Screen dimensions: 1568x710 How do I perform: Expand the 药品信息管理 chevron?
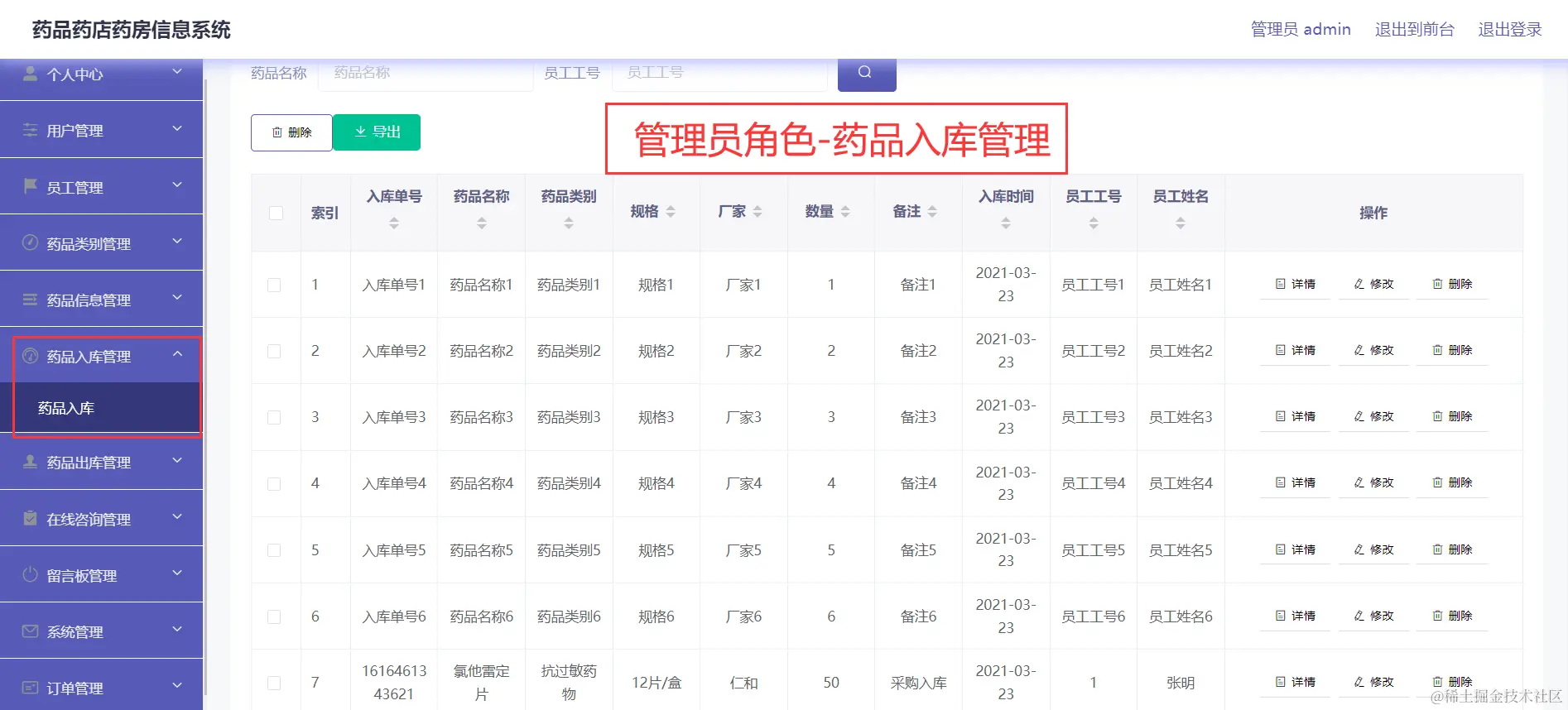click(177, 297)
